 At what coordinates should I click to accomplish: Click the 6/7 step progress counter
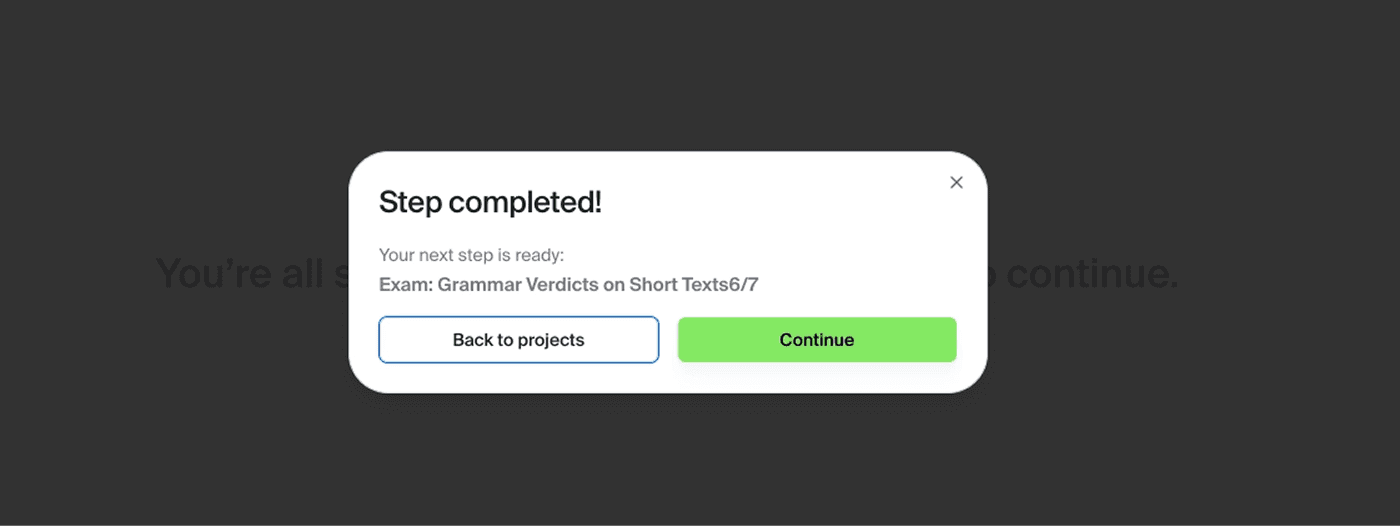(743, 285)
